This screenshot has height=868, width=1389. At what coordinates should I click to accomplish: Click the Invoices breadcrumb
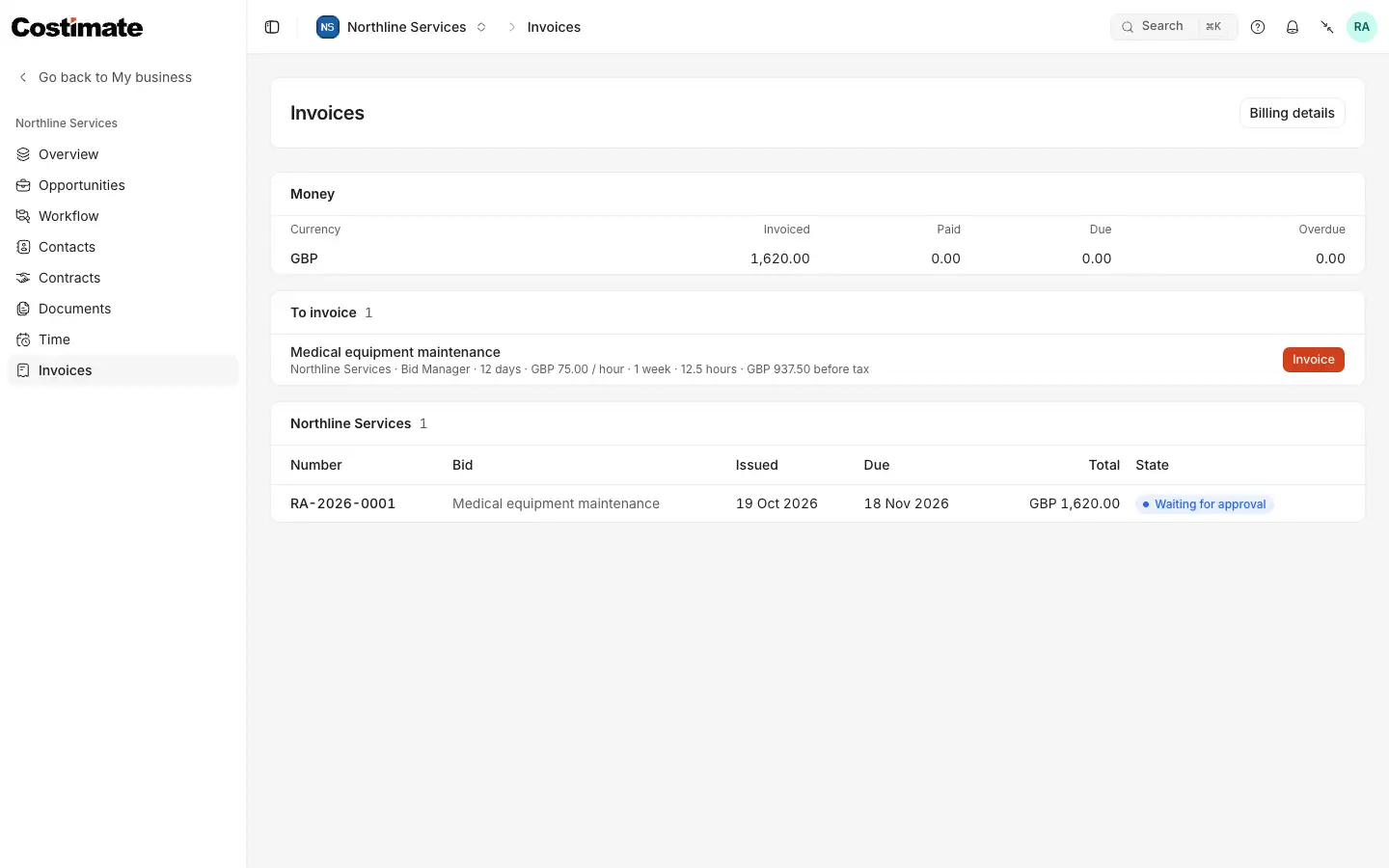[554, 27]
